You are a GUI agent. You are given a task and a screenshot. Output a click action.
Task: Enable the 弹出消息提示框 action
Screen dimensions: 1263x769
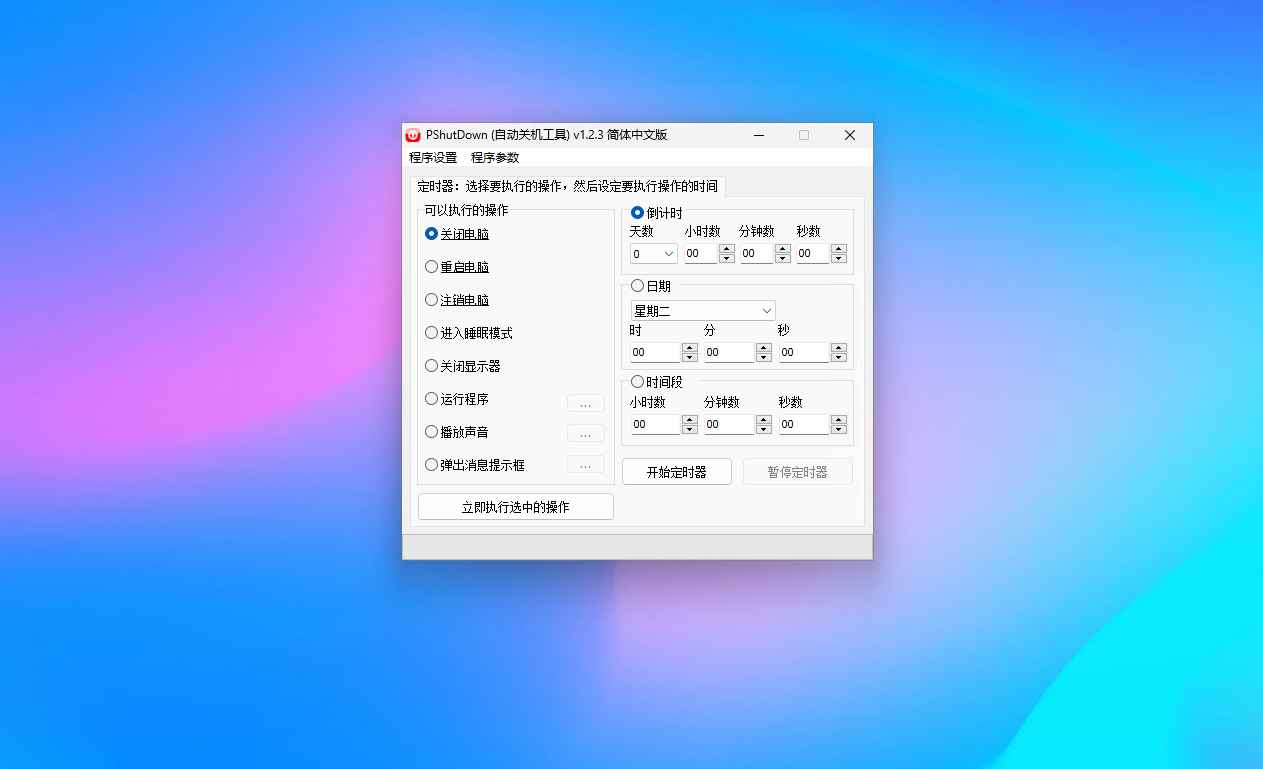430,465
